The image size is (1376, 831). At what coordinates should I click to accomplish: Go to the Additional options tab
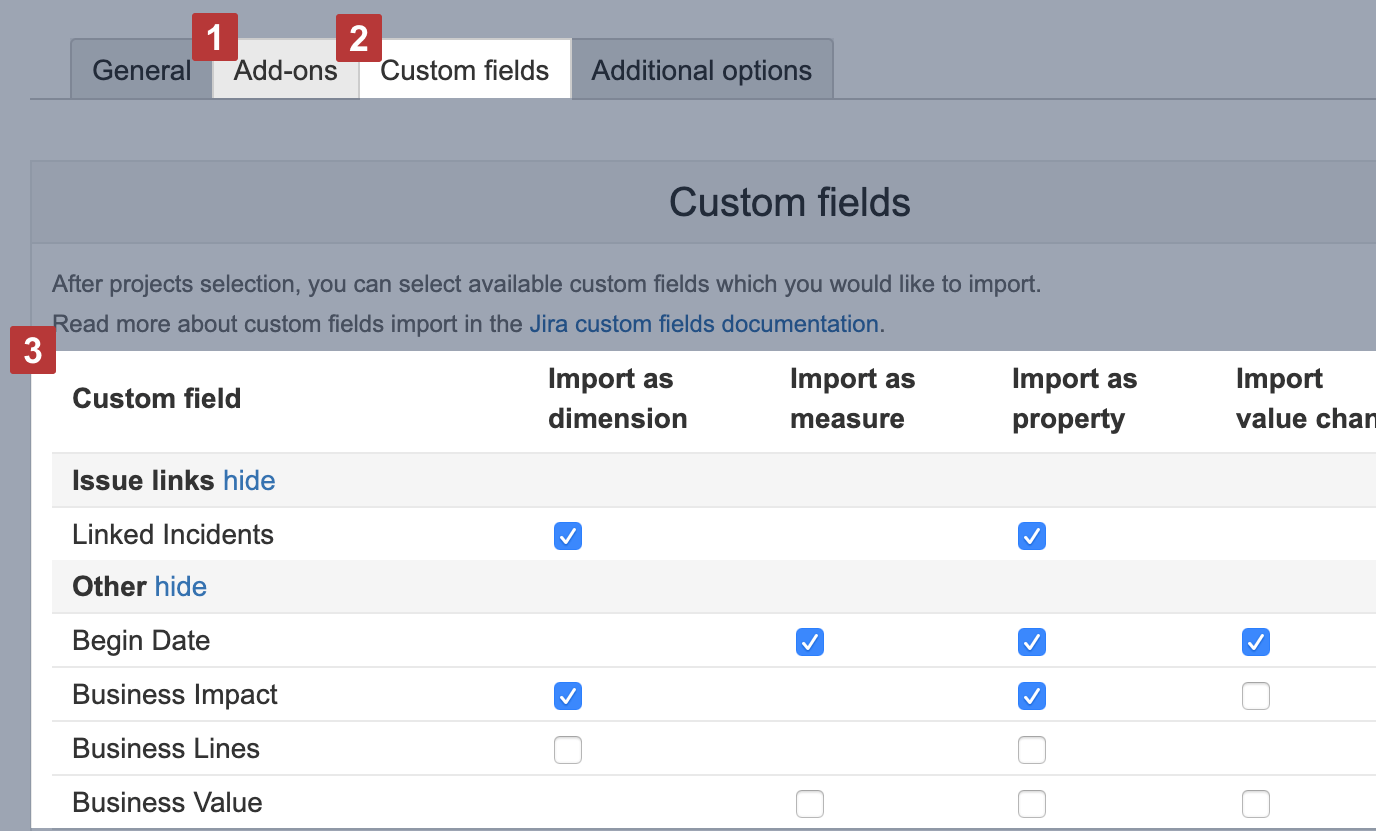click(701, 71)
